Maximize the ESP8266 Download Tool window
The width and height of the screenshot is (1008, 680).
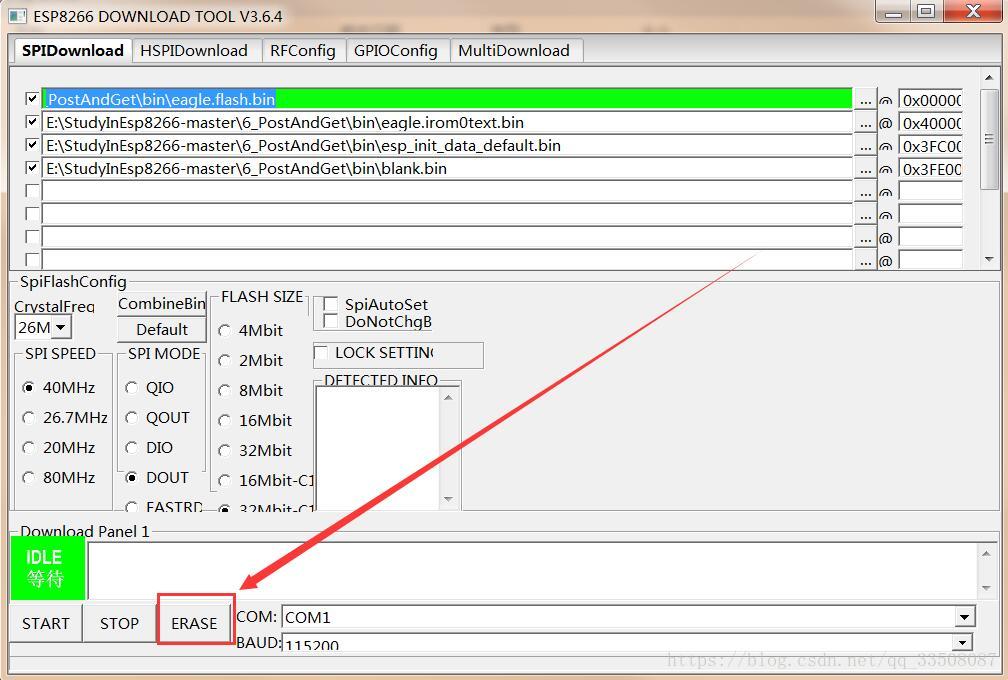[926, 11]
